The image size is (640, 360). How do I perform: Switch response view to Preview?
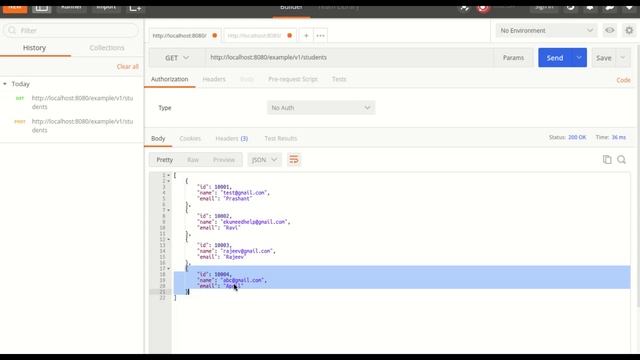[224, 160]
